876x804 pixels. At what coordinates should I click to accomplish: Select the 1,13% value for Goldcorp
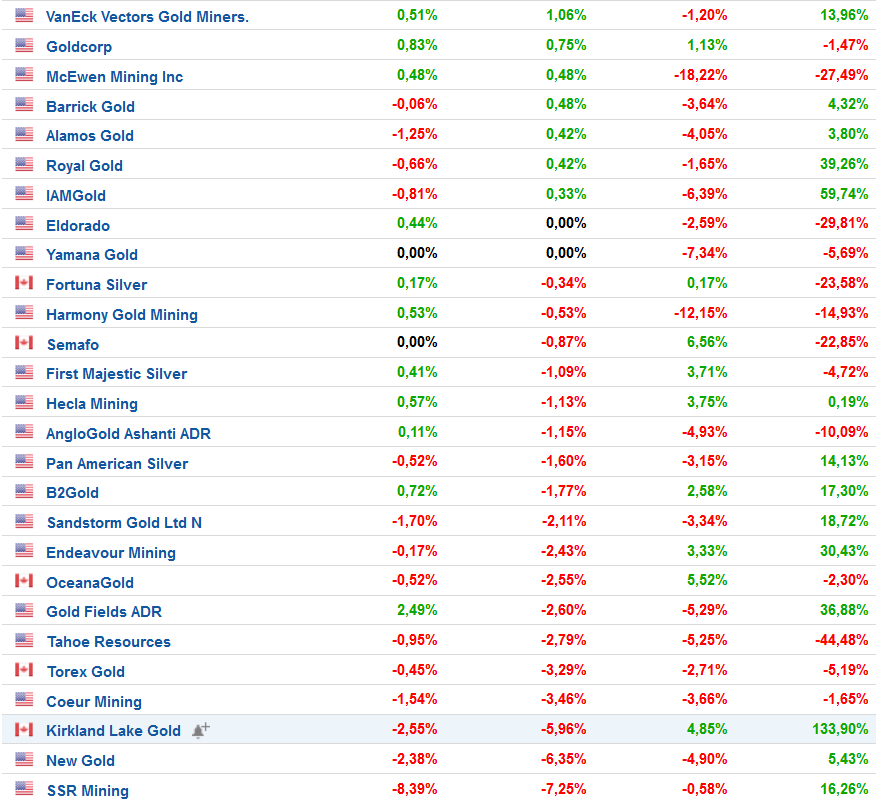pyautogui.click(x=707, y=45)
